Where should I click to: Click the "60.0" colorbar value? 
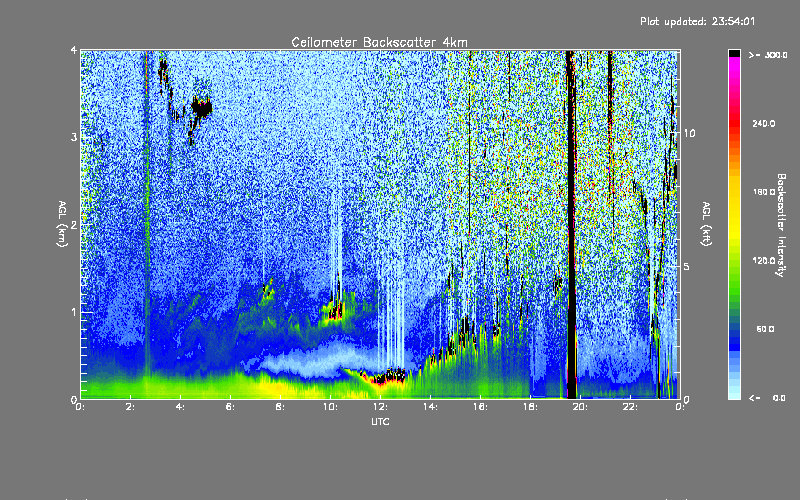(x=765, y=329)
